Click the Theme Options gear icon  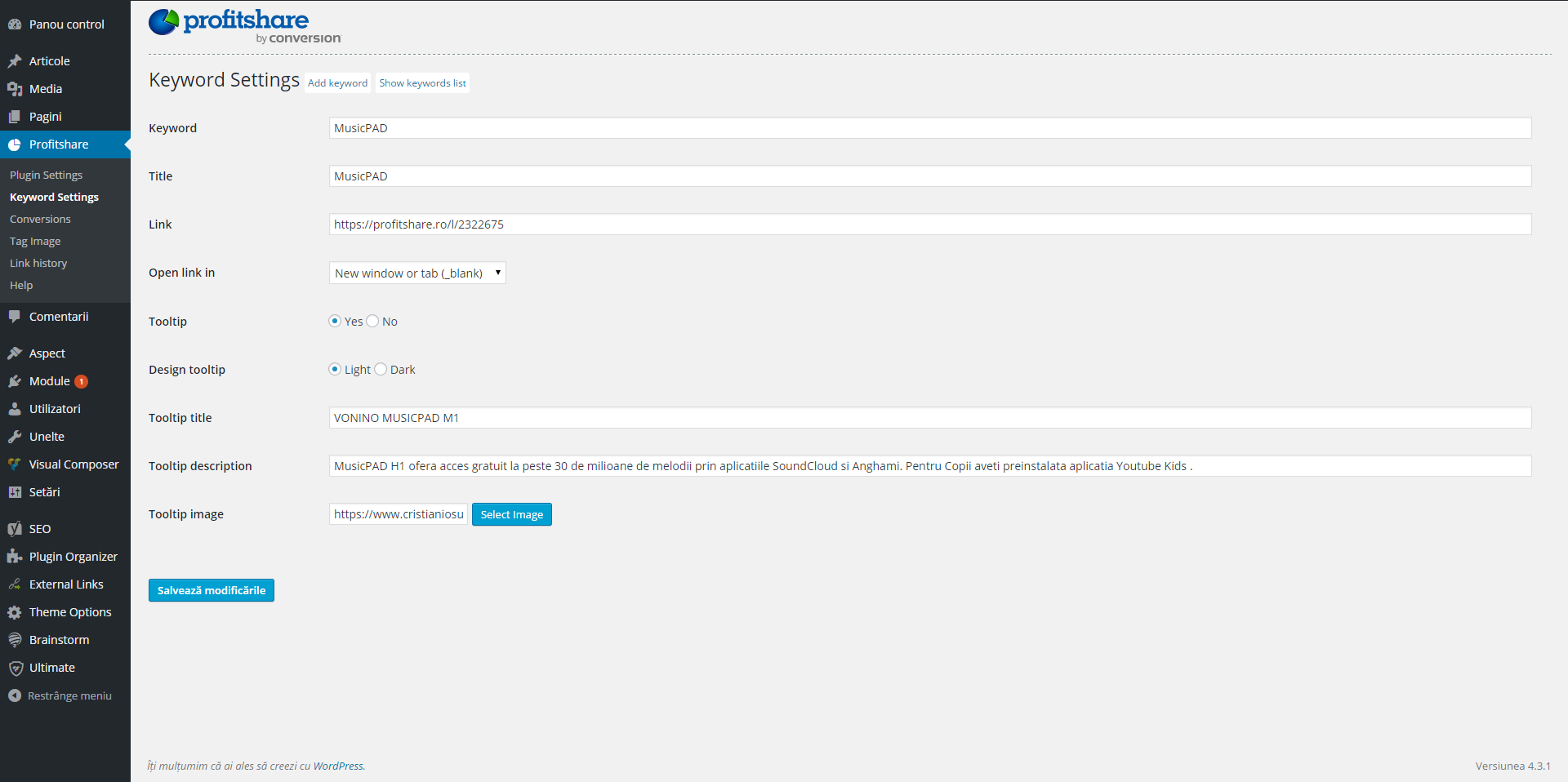click(15, 612)
